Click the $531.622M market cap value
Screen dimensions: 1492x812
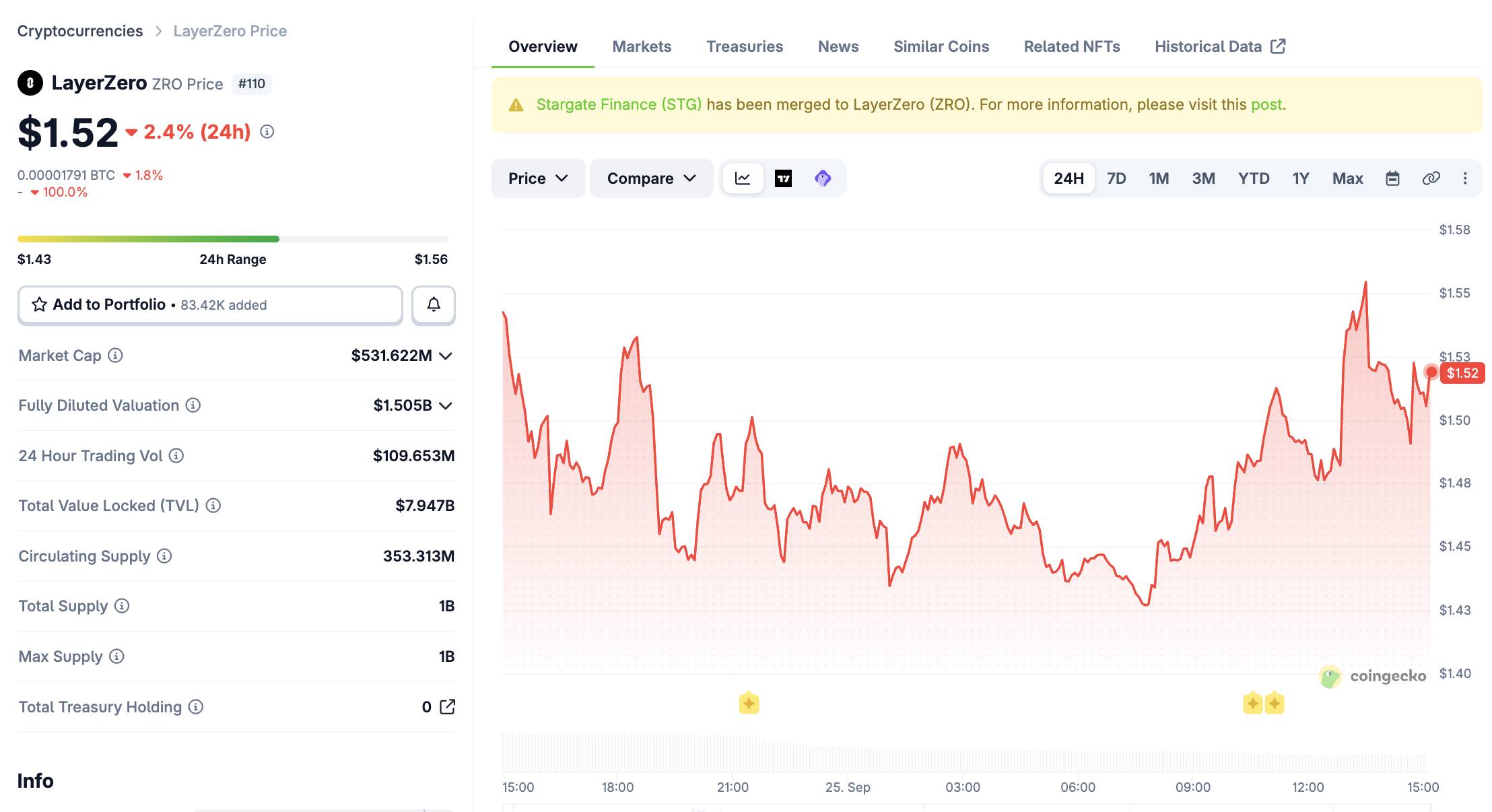point(392,356)
